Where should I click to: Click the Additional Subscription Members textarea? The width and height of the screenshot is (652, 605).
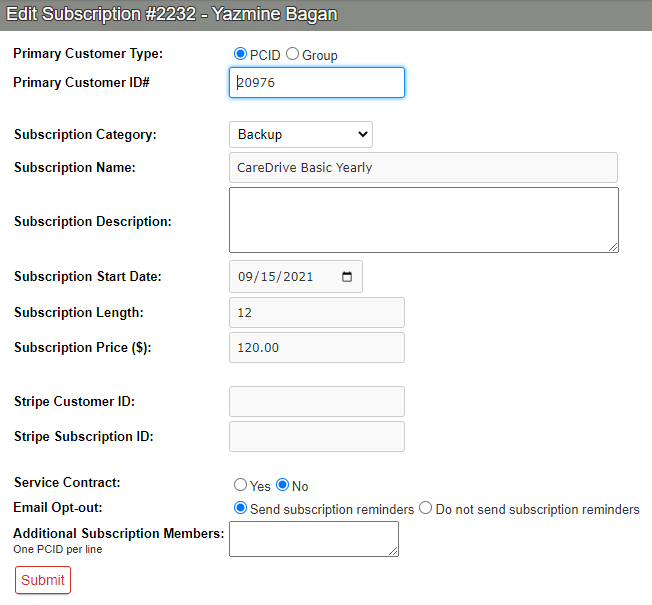click(x=313, y=538)
